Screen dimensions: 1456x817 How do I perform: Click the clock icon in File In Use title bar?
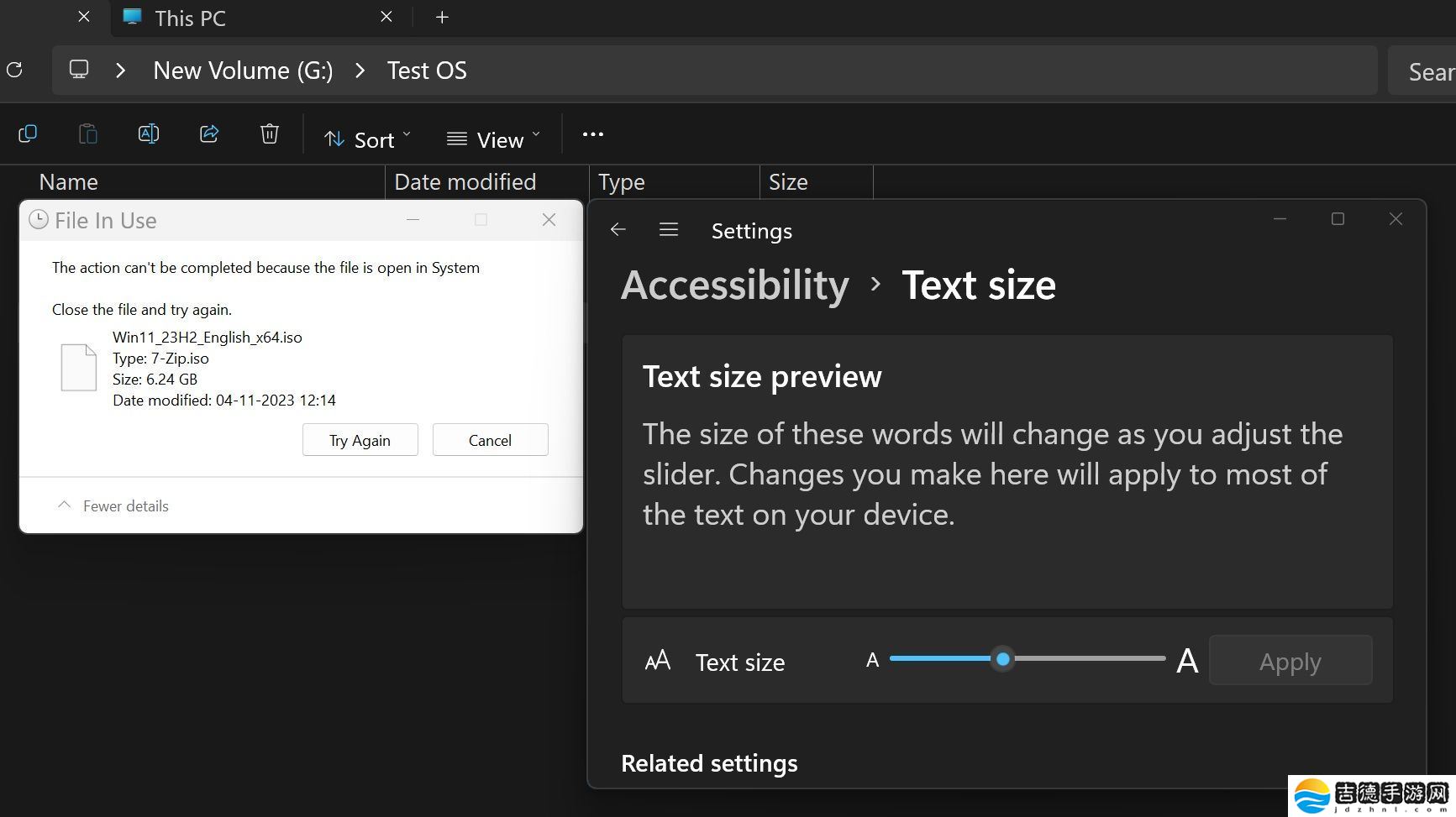pyautogui.click(x=39, y=220)
